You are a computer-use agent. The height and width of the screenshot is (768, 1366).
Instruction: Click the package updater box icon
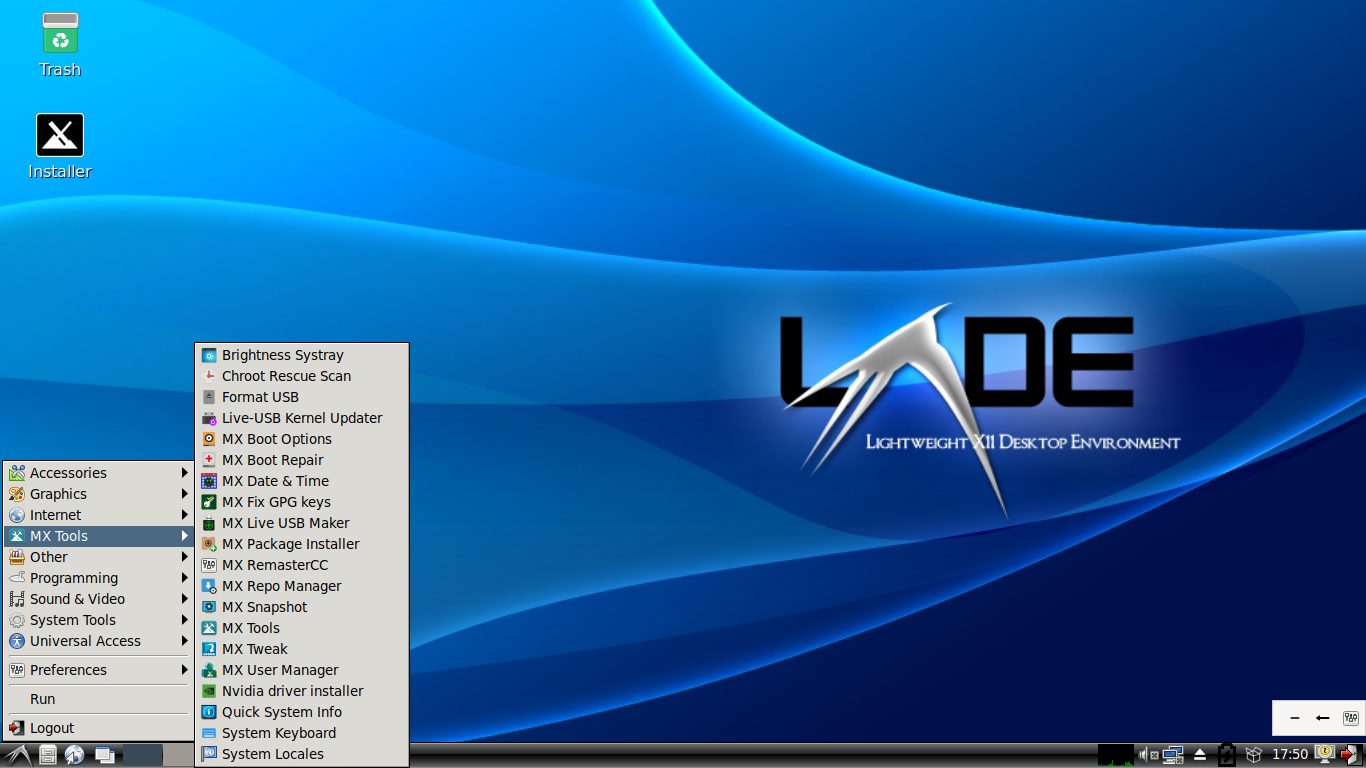pyautogui.click(x=1254, y=754)
